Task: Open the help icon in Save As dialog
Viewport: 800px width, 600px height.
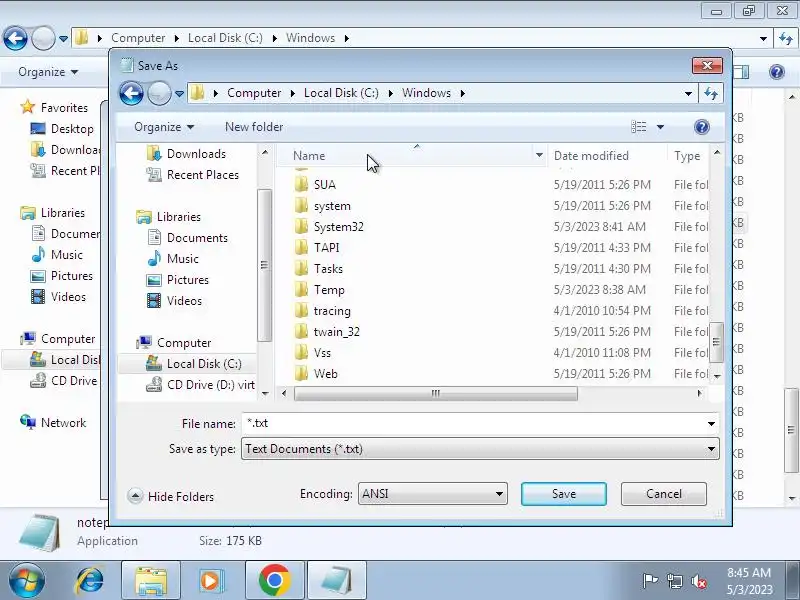Action: [702, 127]
